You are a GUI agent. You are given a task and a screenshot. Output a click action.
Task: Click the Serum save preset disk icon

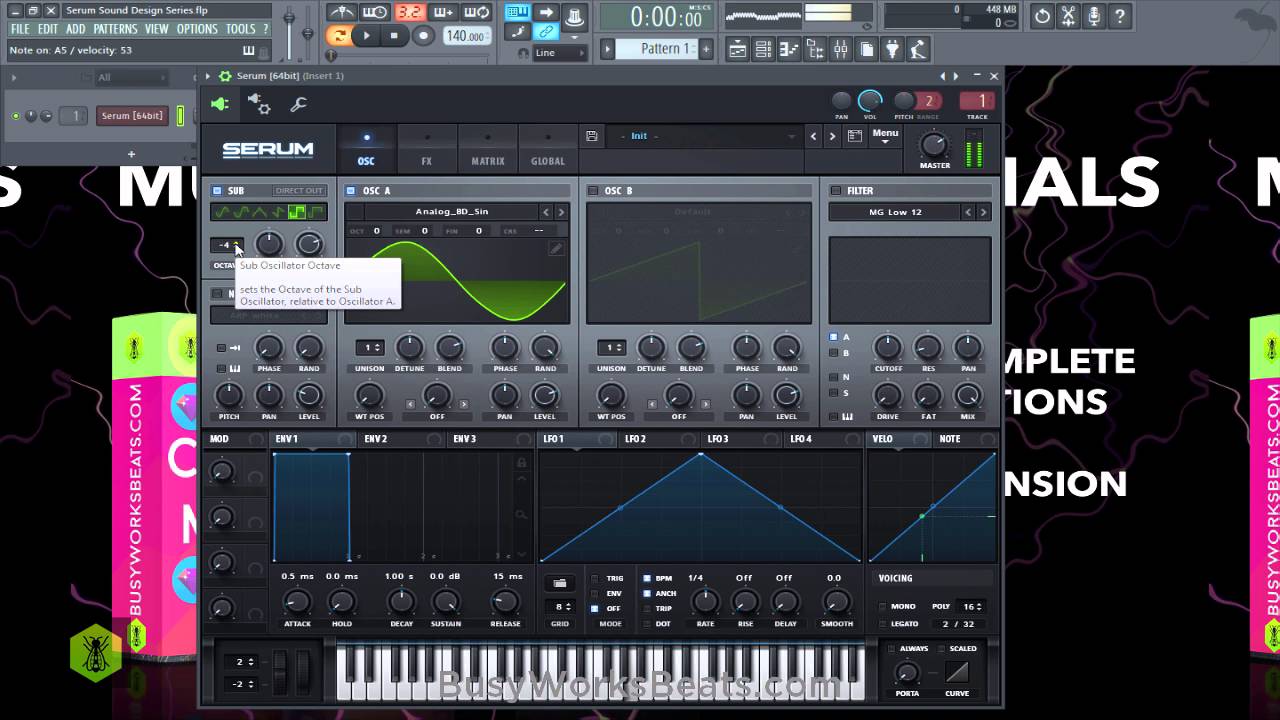tap(592, 136)
